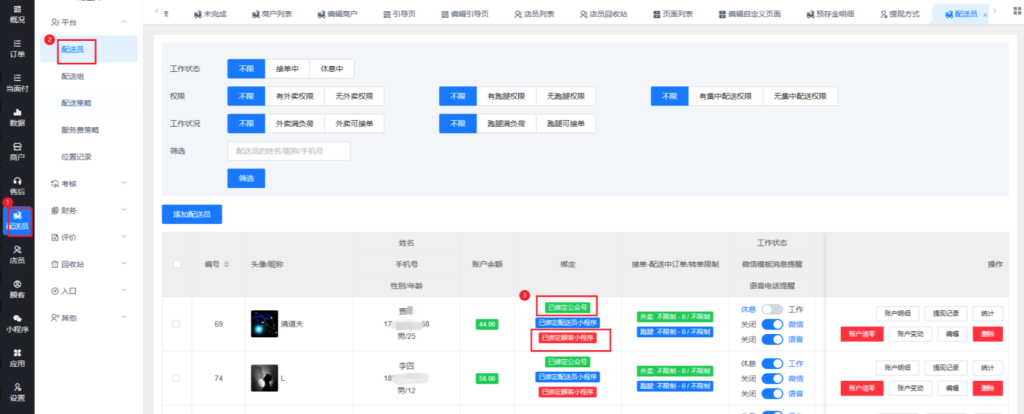This screenshot has height=414, width=1024.
Task: Open 设置 (Settings) in the sidebar
Action: point(17,391)
